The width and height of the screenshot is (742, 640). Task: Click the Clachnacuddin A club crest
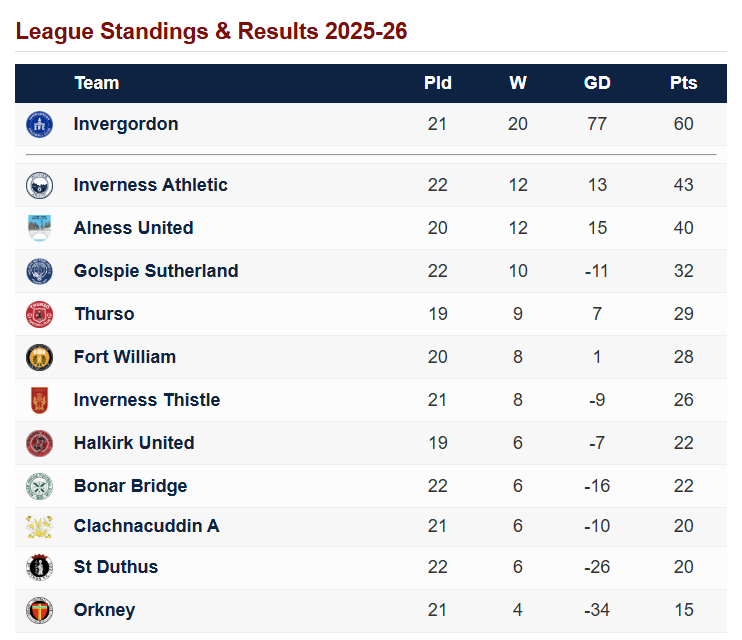[x=39, y=526]
